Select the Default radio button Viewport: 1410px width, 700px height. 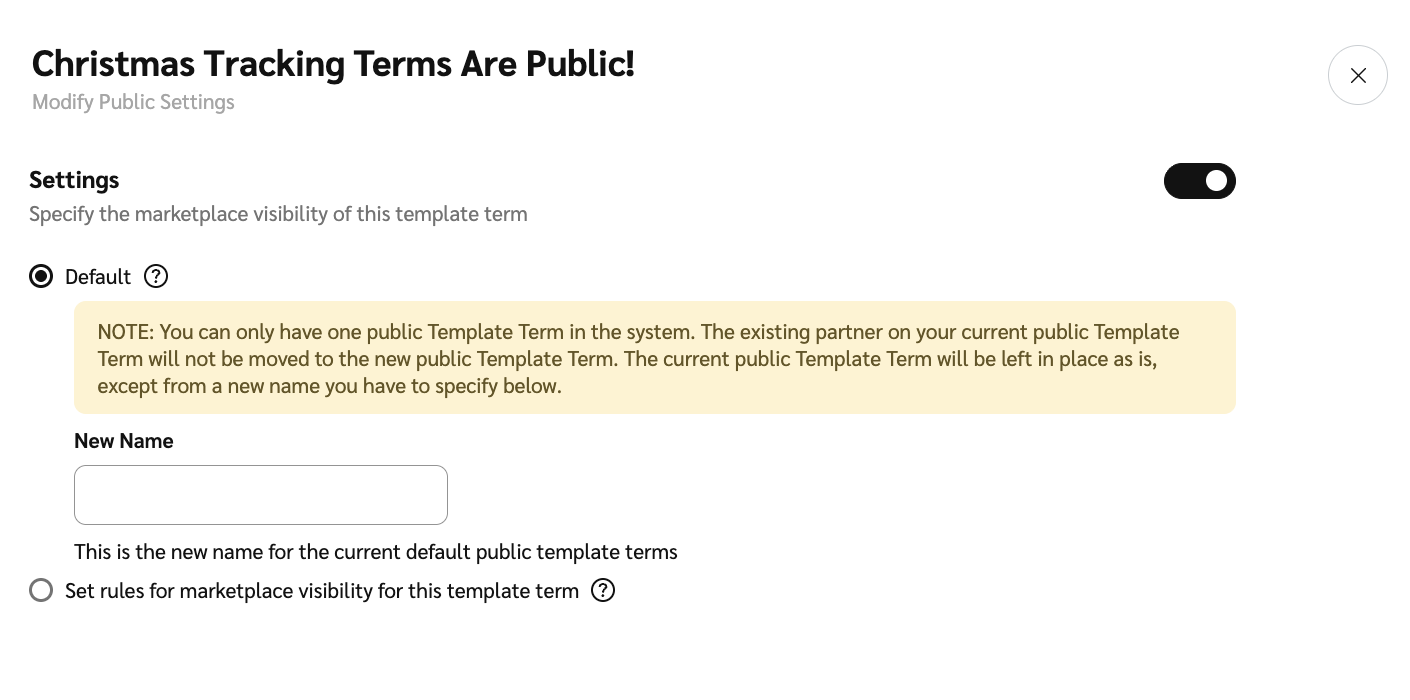(x=41, y=276)
